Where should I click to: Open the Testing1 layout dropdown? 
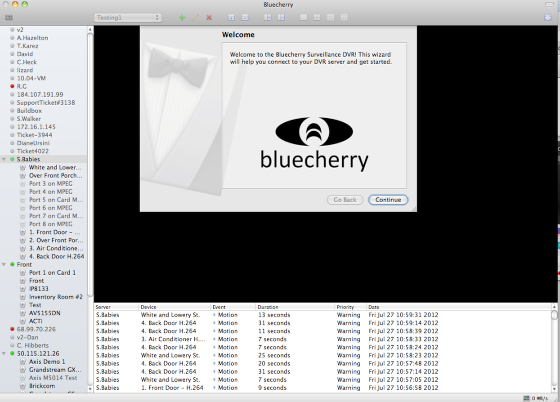pos(128,17)
